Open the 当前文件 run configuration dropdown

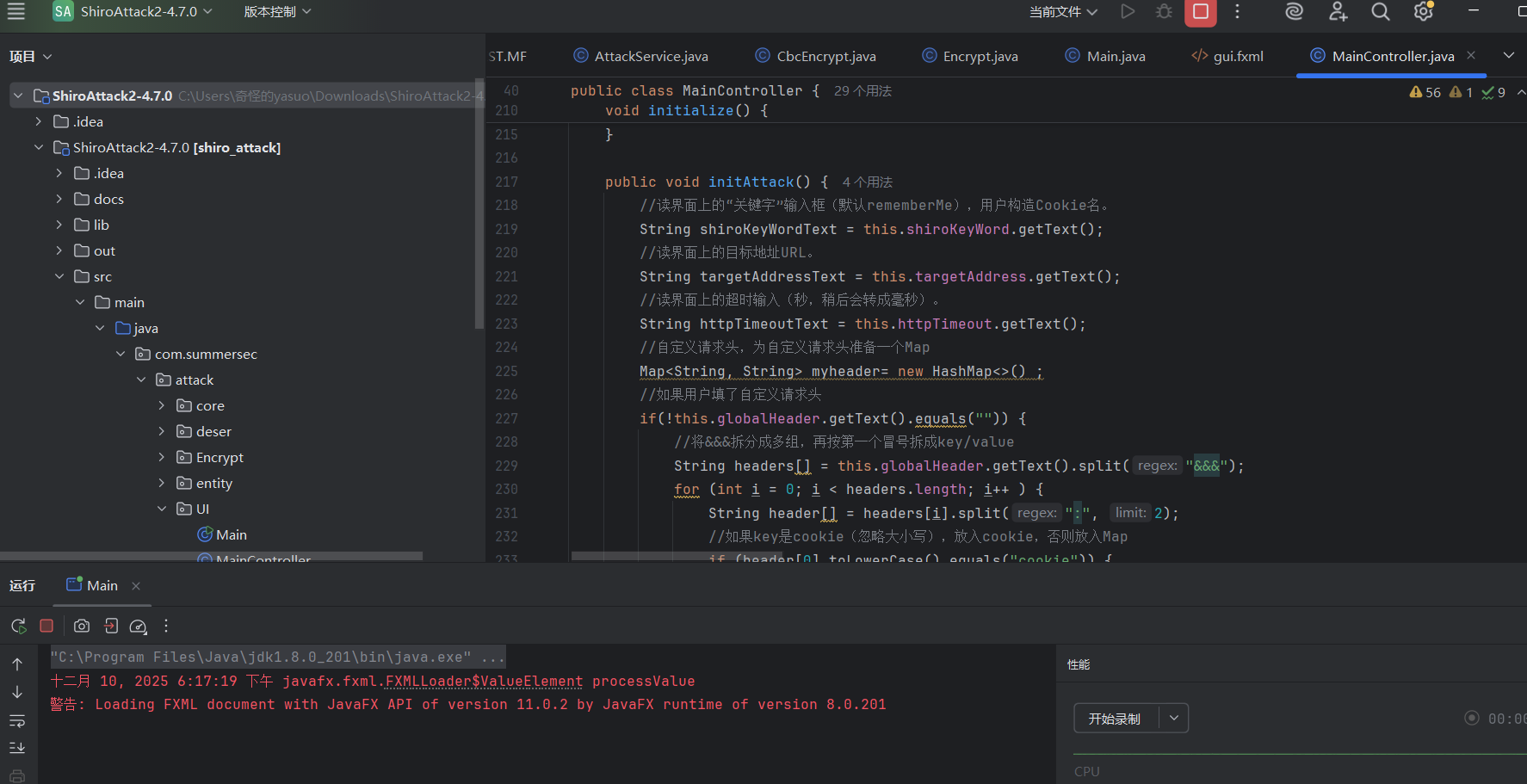pyautogui.click(x=1063, y=11)
